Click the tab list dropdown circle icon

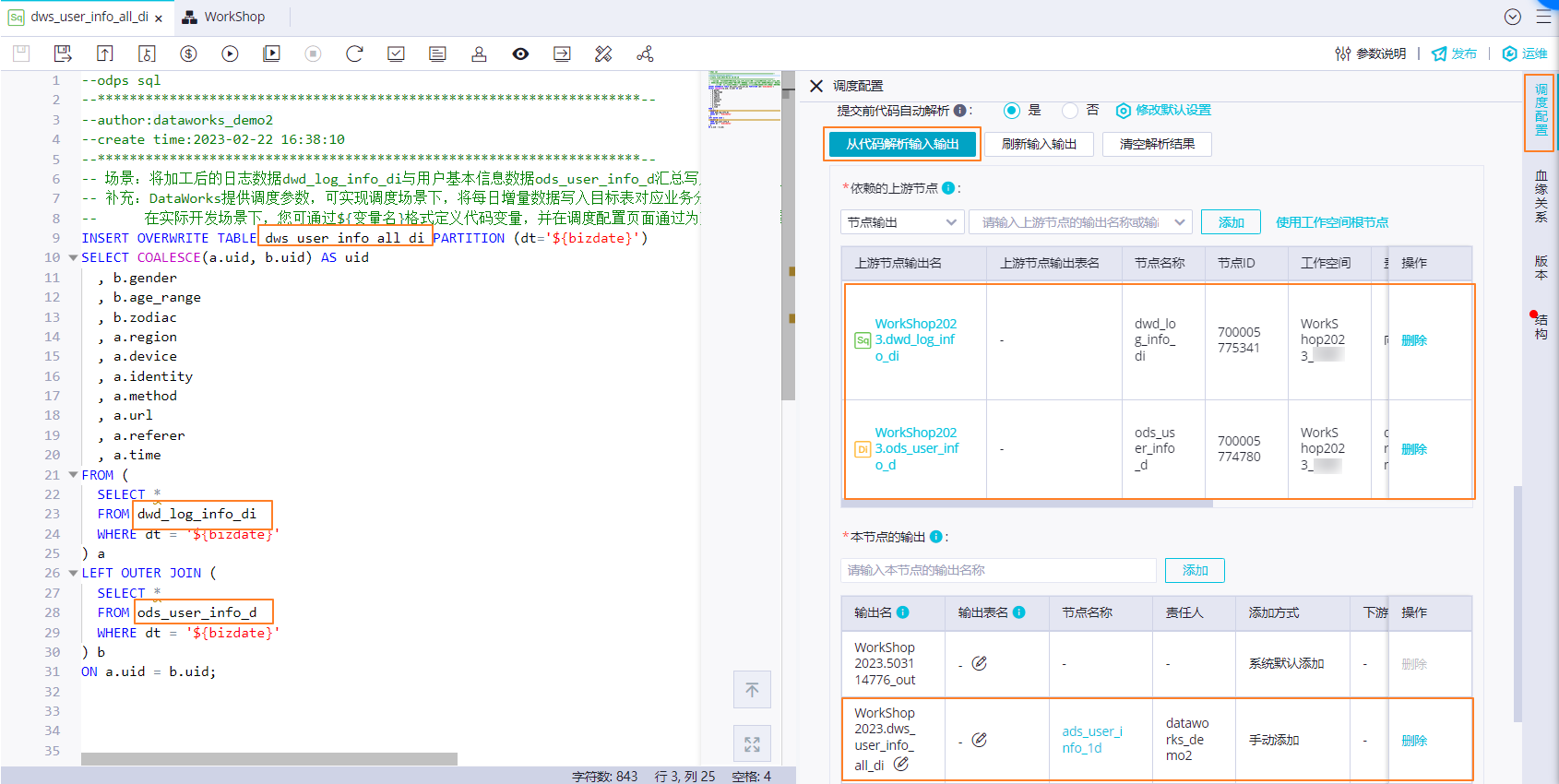point(1512,17)
